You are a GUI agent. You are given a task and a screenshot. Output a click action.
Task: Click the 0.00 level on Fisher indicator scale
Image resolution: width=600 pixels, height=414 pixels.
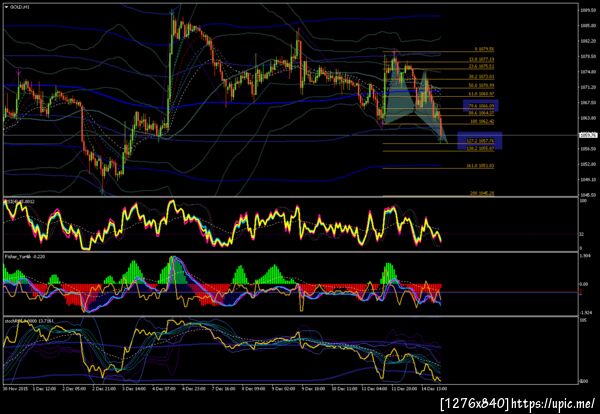(585, 284)
